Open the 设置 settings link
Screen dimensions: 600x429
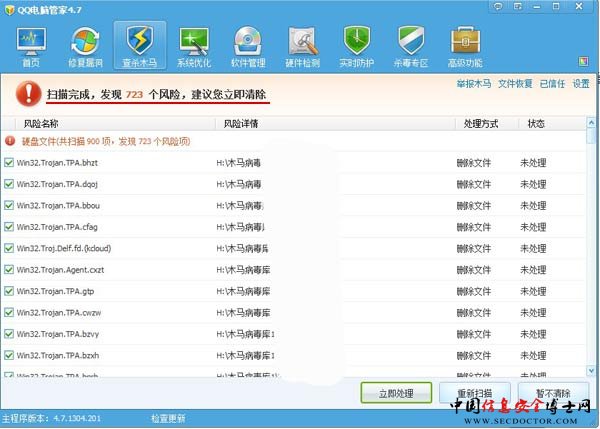(x=580, y=83)
